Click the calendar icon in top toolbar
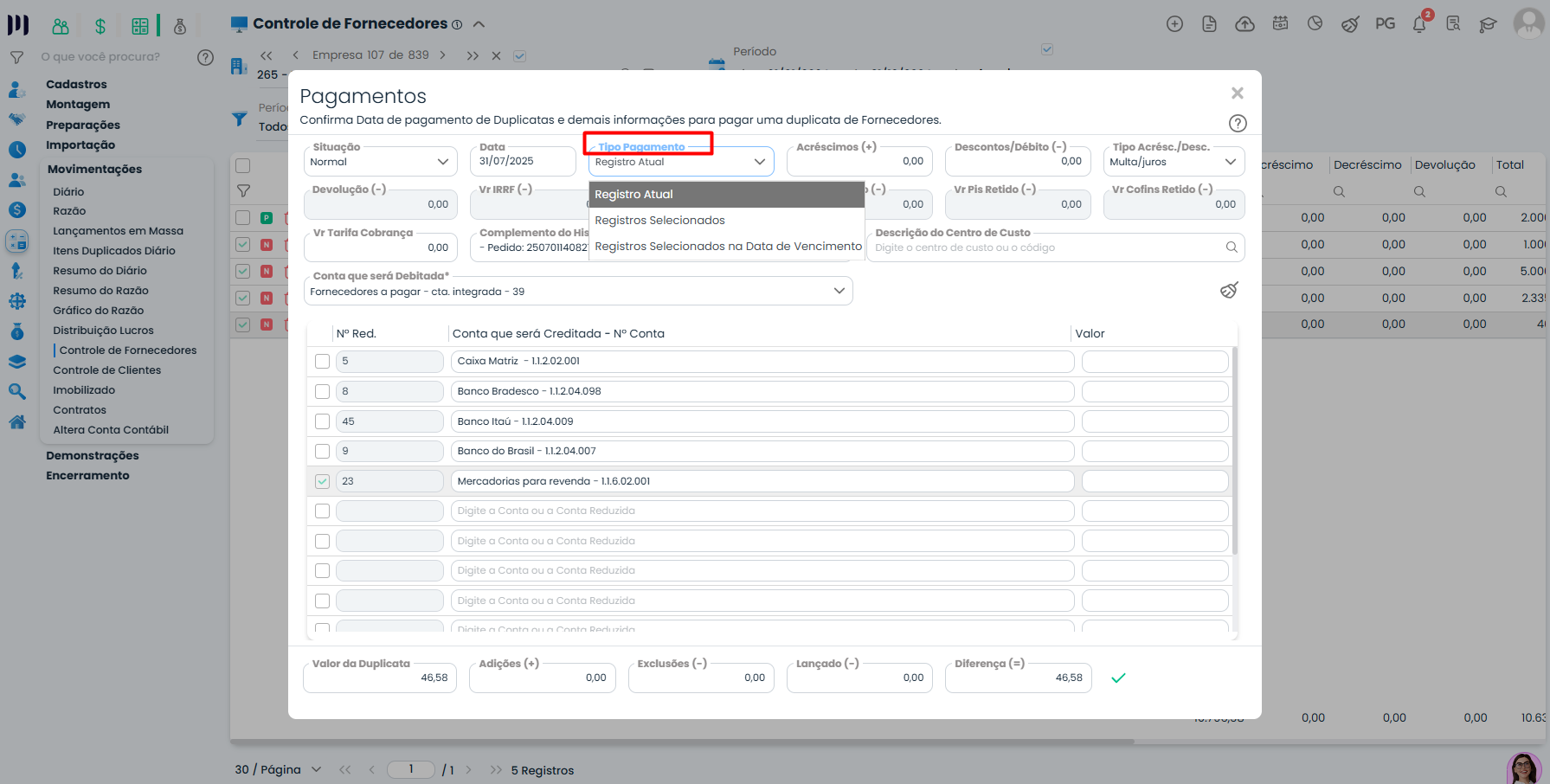 click(1280, 24)
